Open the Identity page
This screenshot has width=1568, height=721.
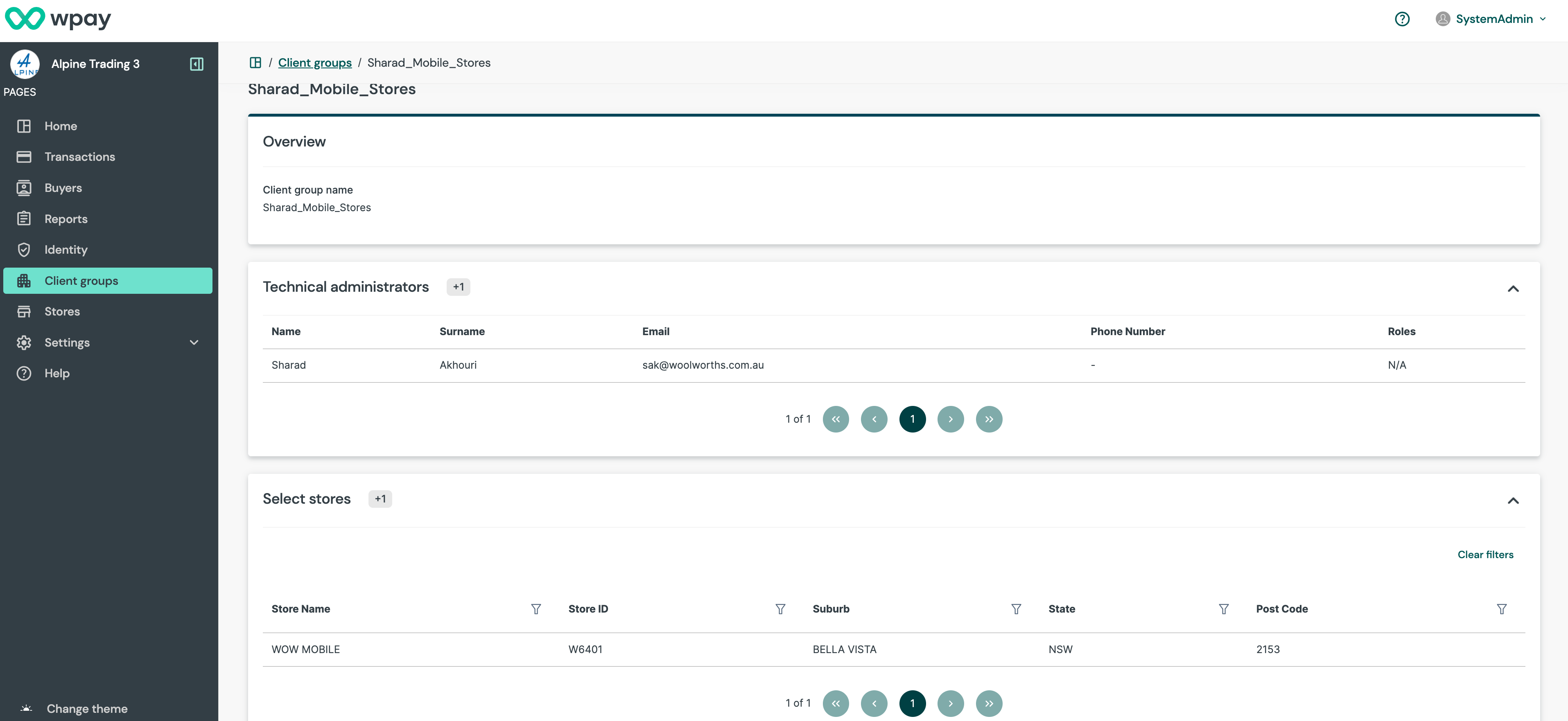66,250
